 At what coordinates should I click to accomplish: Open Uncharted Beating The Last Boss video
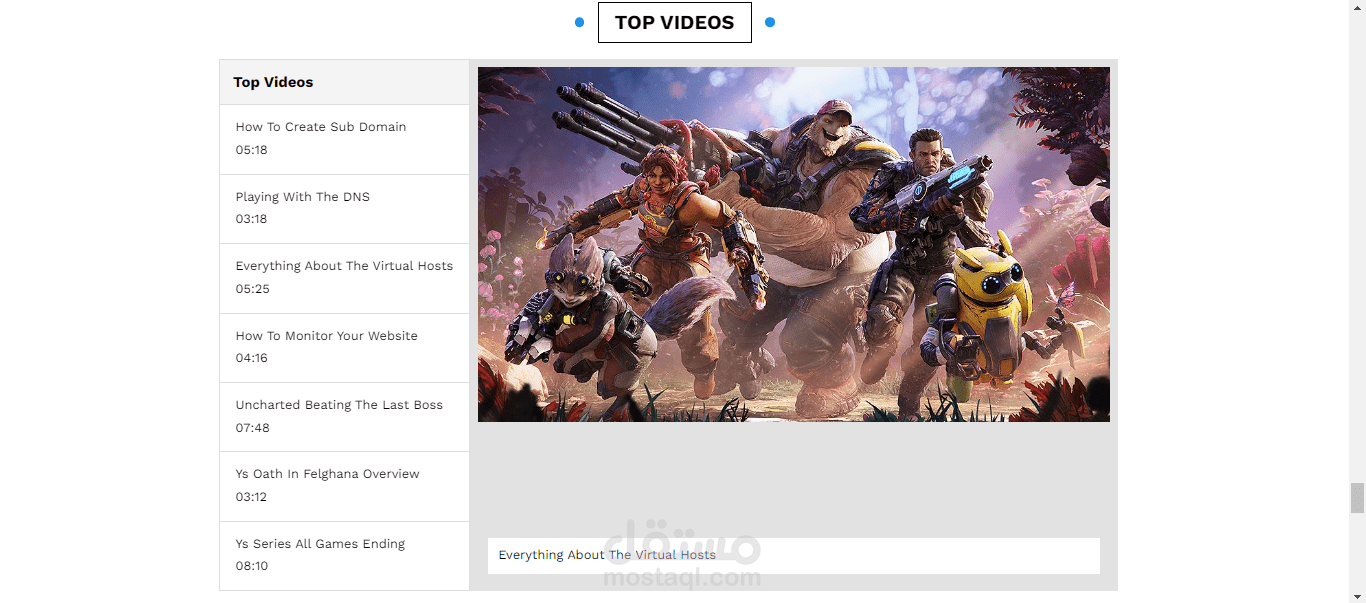click(x=344, y=417)
